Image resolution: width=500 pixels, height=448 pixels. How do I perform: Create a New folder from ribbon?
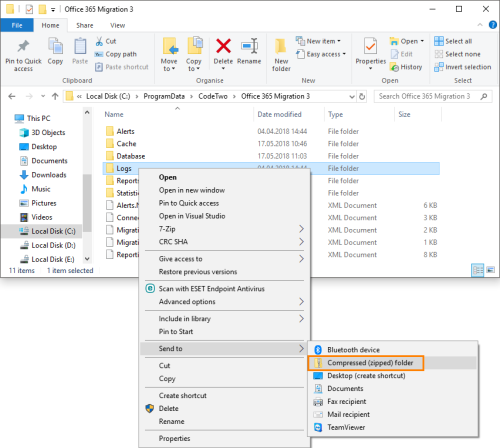(x=281, y=55)
